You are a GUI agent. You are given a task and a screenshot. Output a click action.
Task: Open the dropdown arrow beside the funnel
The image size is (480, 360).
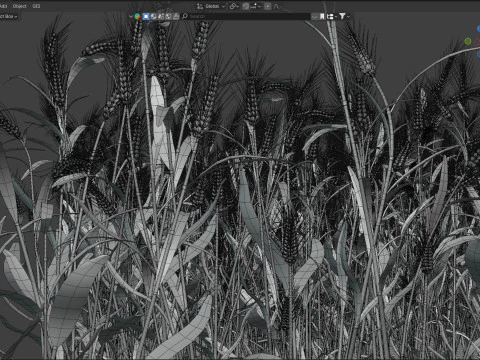pos(349,16)
